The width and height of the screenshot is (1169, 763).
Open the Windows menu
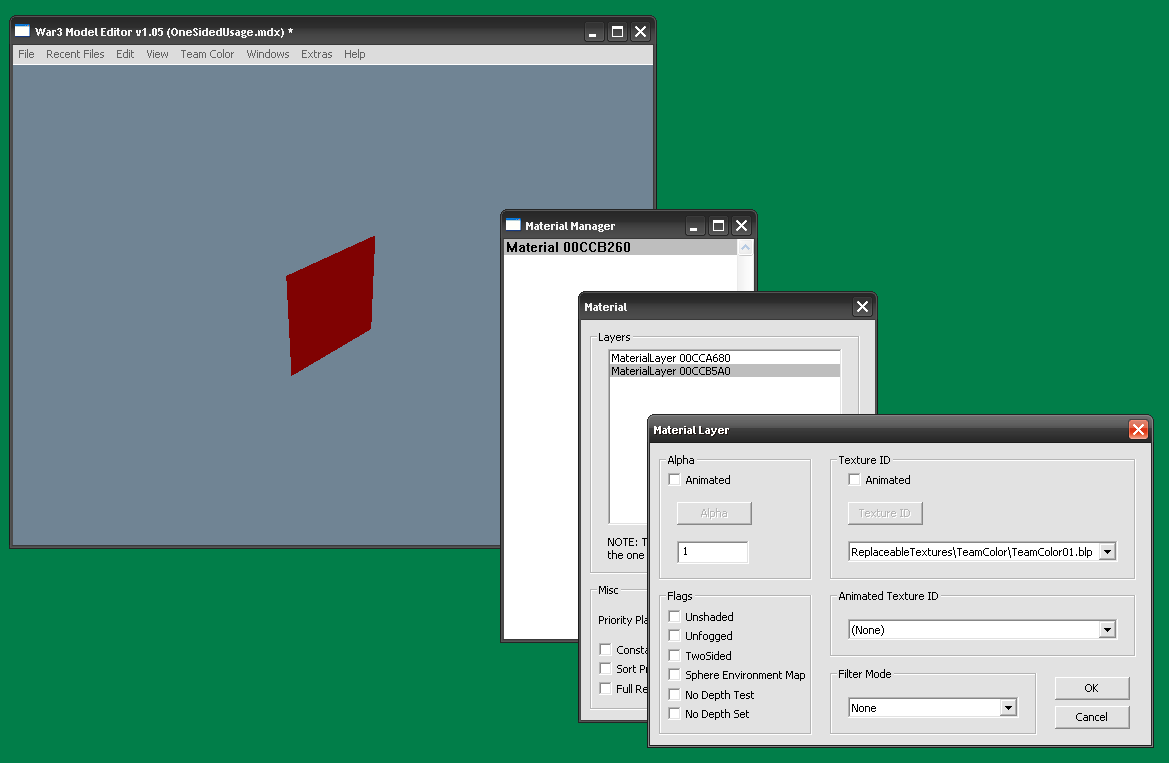(x=268, y=54)
